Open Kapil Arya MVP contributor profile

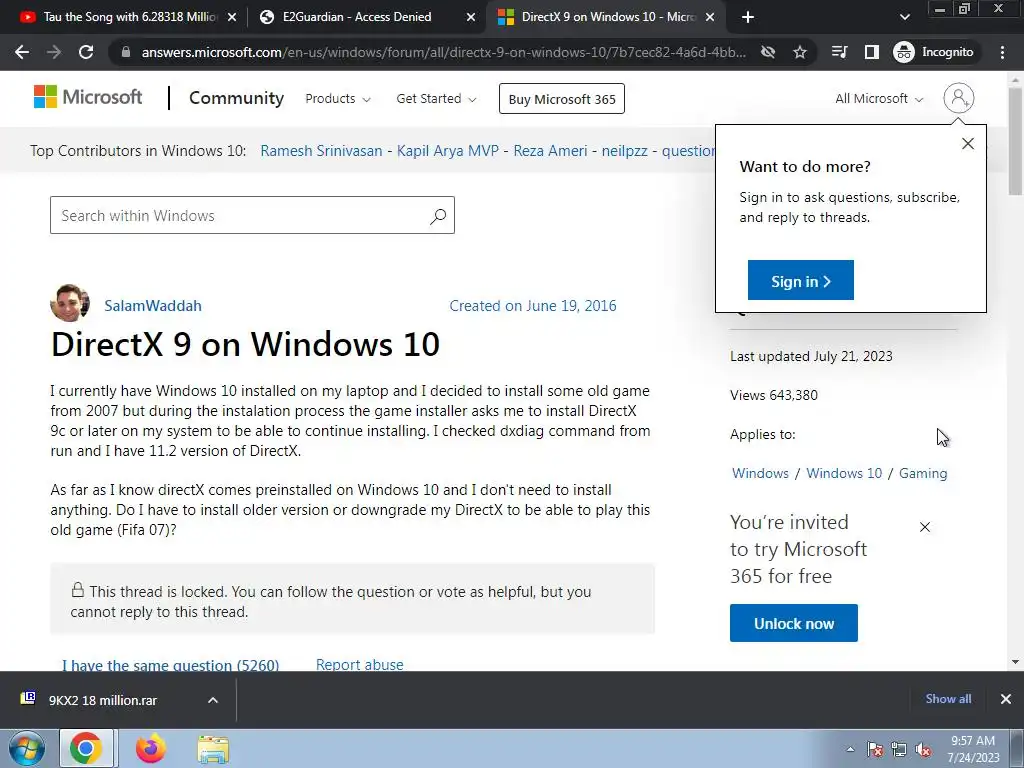point(448,151)
